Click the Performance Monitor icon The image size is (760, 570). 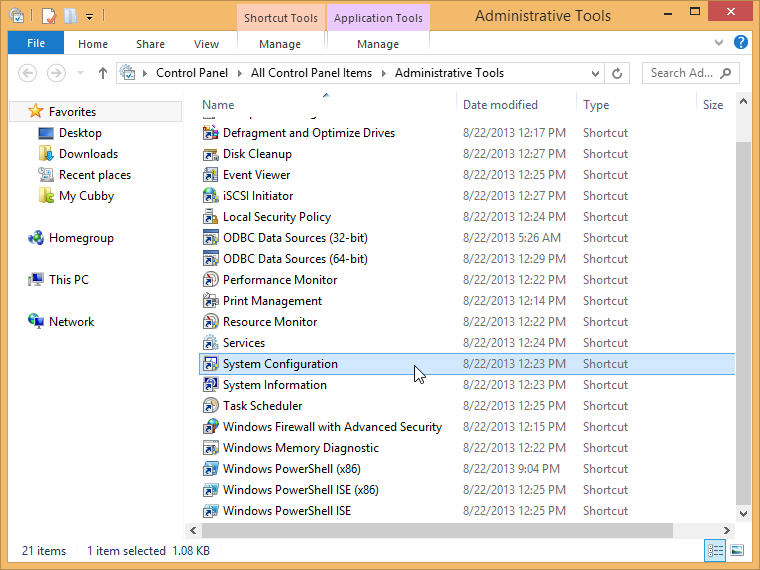tap(210, 280)
